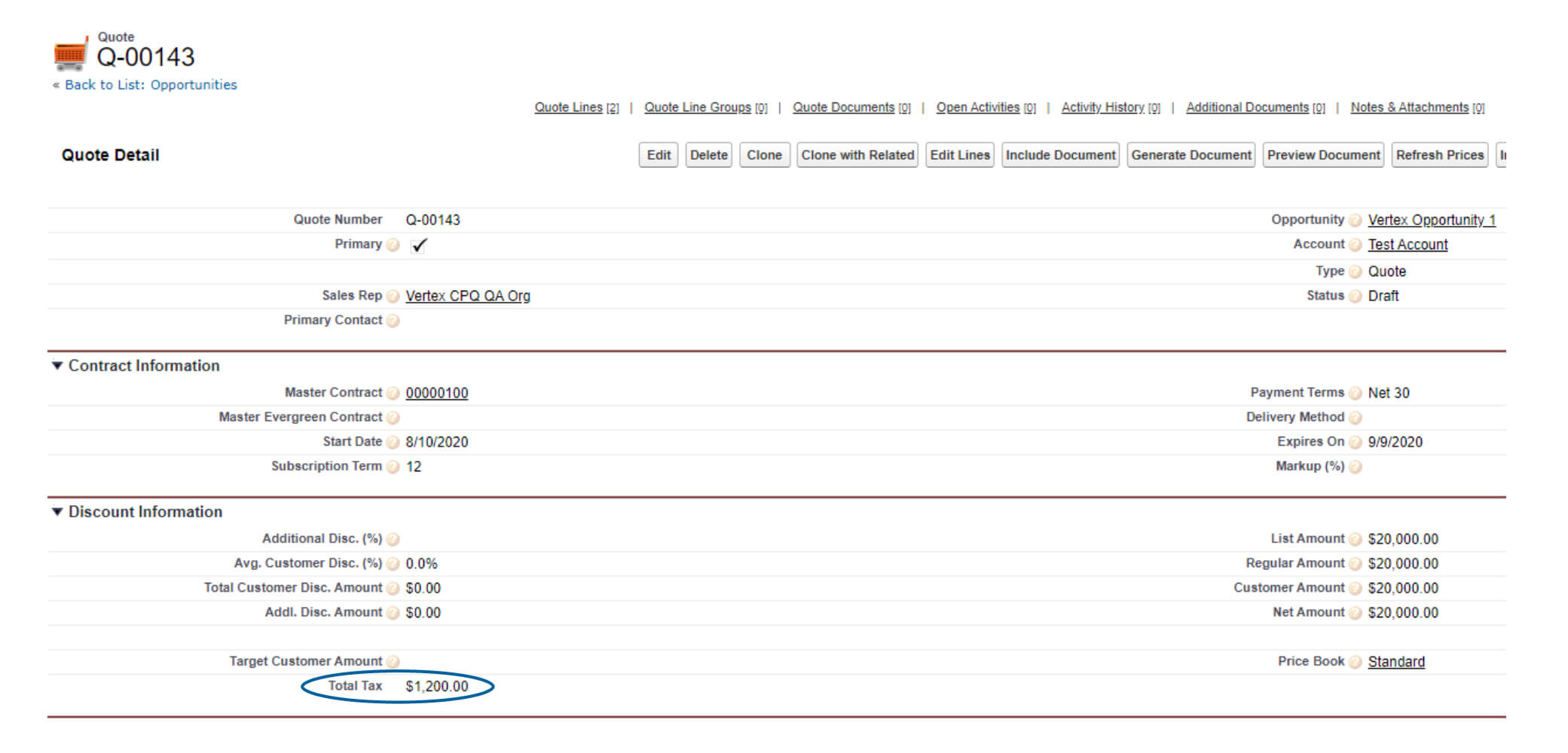This screenshot has width=1568, height=753.
Task: Click help icon beside Avg. Customer Disc. (%)
Action: (393, 563)
